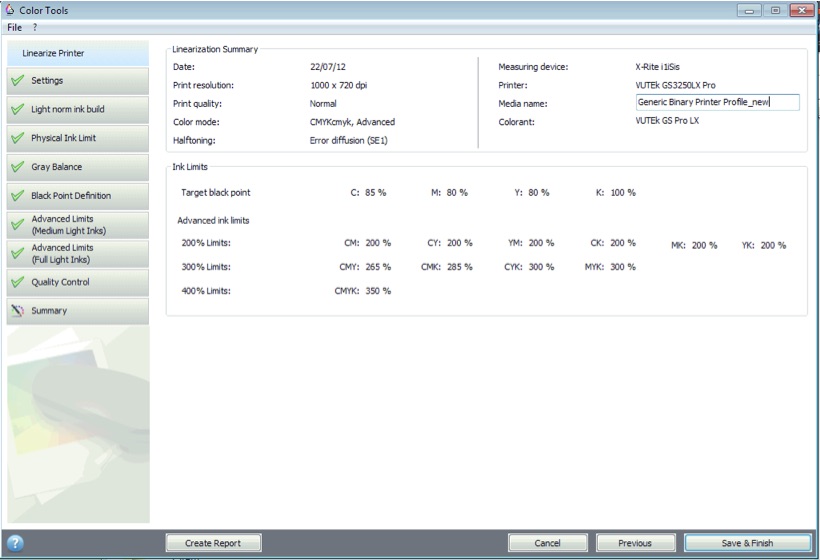The image size is (820, 560).
Task: Open the ? help menu
Action: (x=35, y=27)
